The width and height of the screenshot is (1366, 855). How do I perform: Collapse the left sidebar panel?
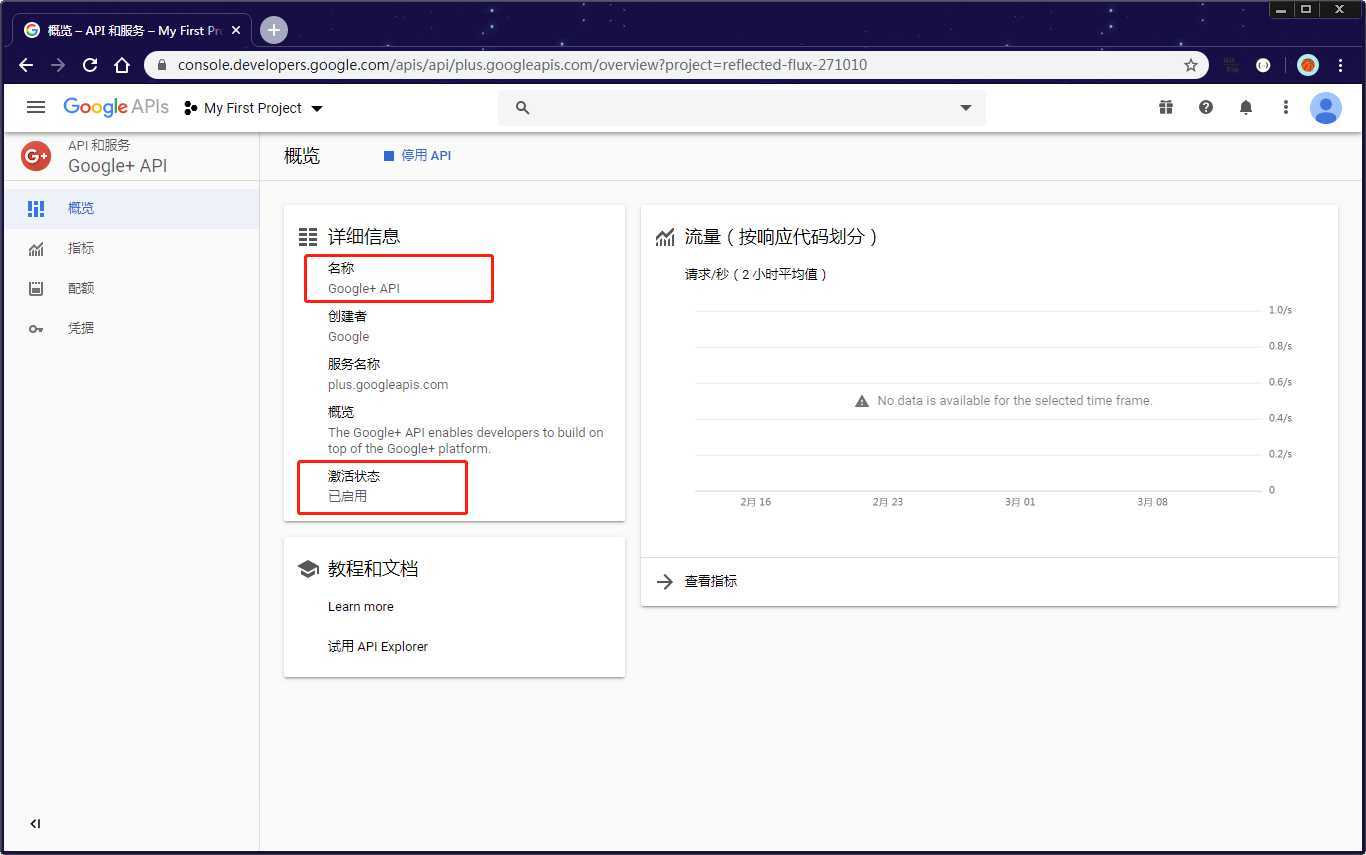click(x=35, y=824)
